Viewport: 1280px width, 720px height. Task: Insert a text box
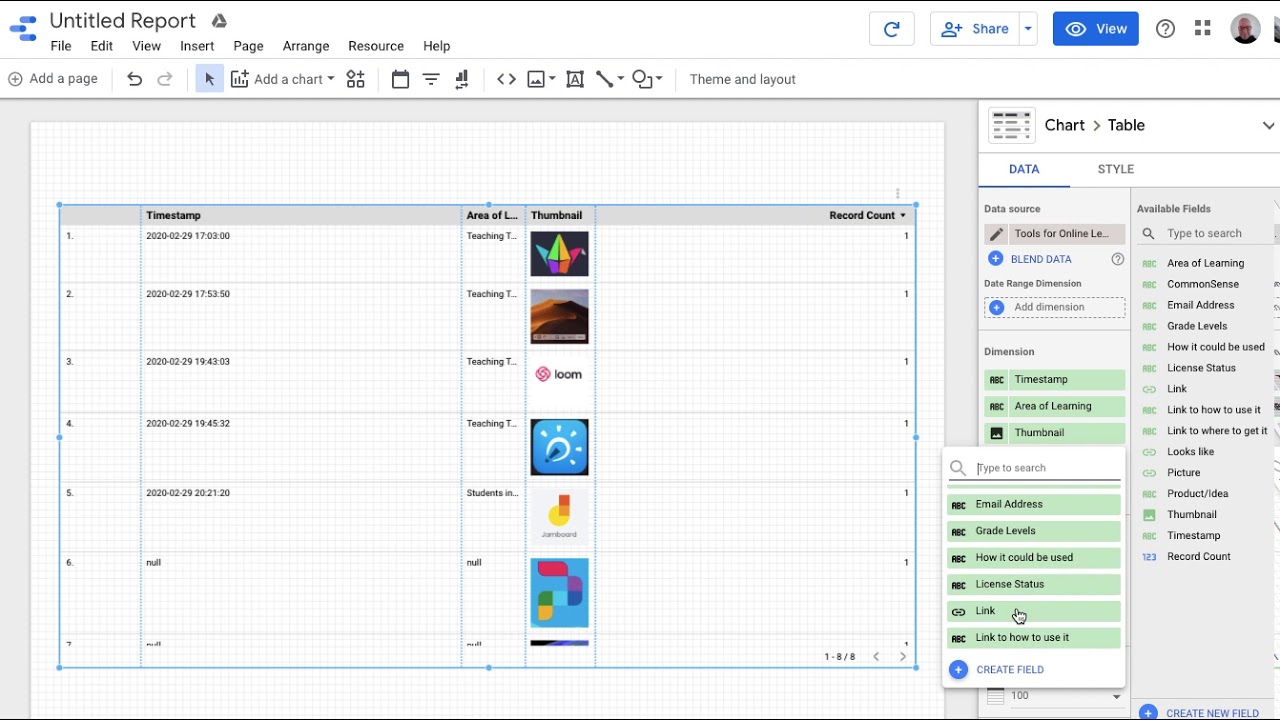[575, 79]
